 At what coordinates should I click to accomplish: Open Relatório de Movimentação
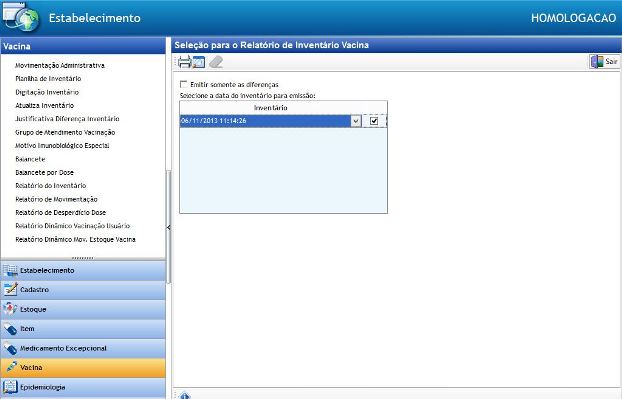(x=56, y=199)
